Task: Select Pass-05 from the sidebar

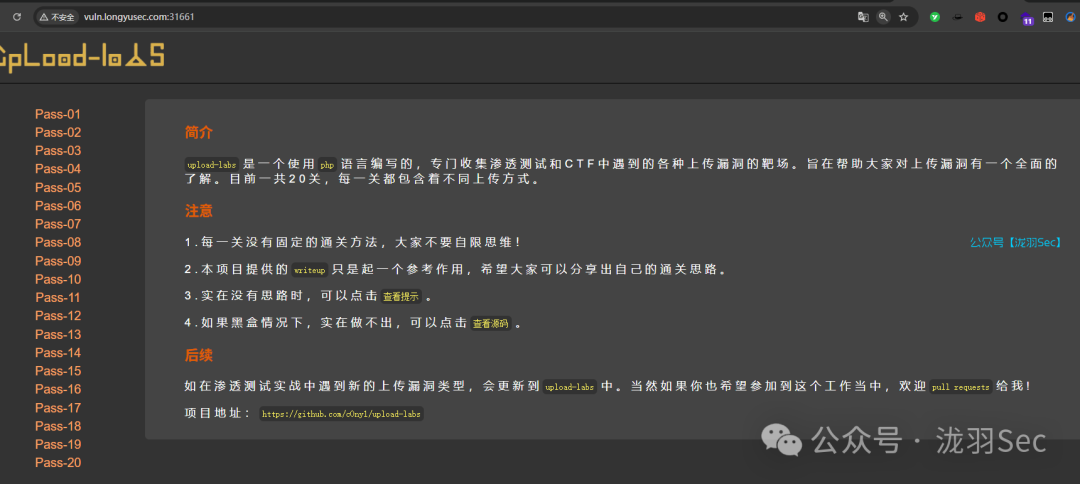Action: [x=58, y=188]
